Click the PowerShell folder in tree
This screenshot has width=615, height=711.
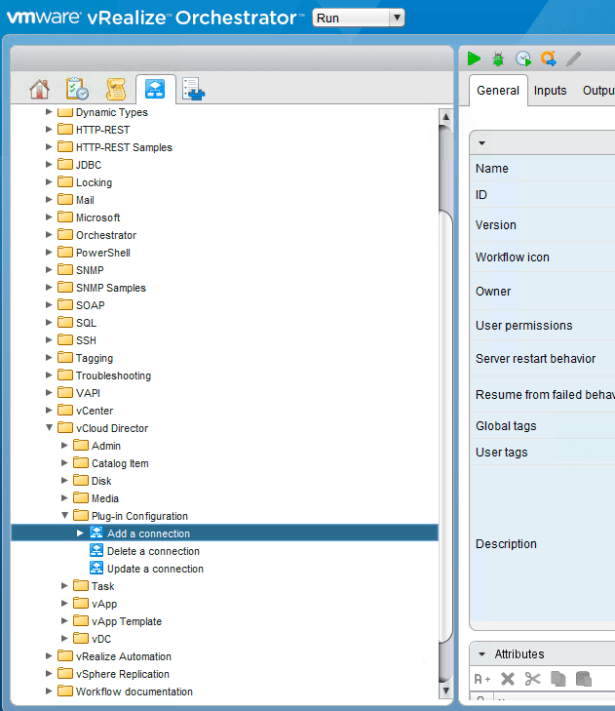click(x=102, y=253)
